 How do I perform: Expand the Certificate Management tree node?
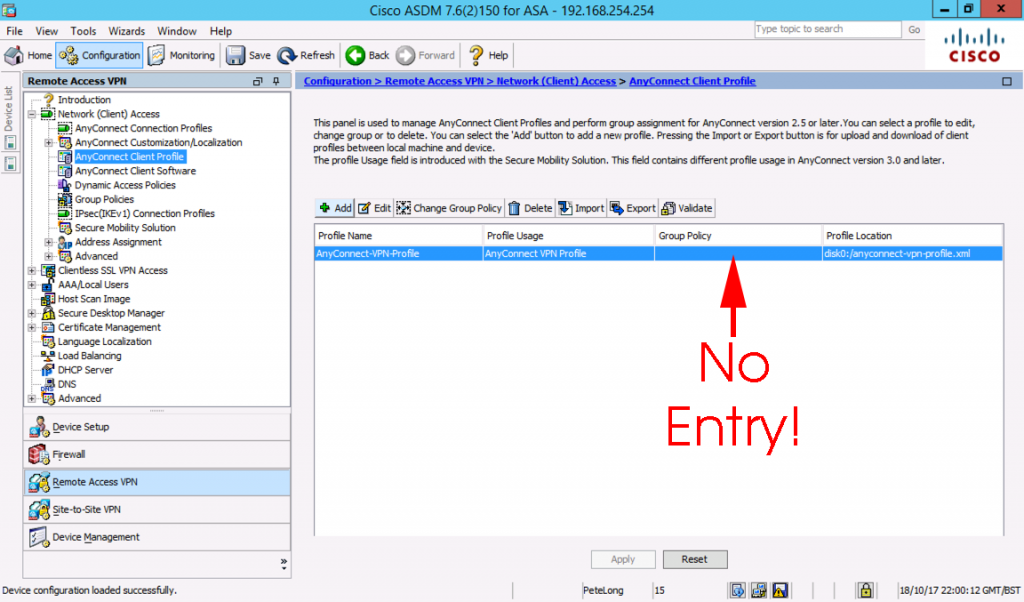(30, 327)
